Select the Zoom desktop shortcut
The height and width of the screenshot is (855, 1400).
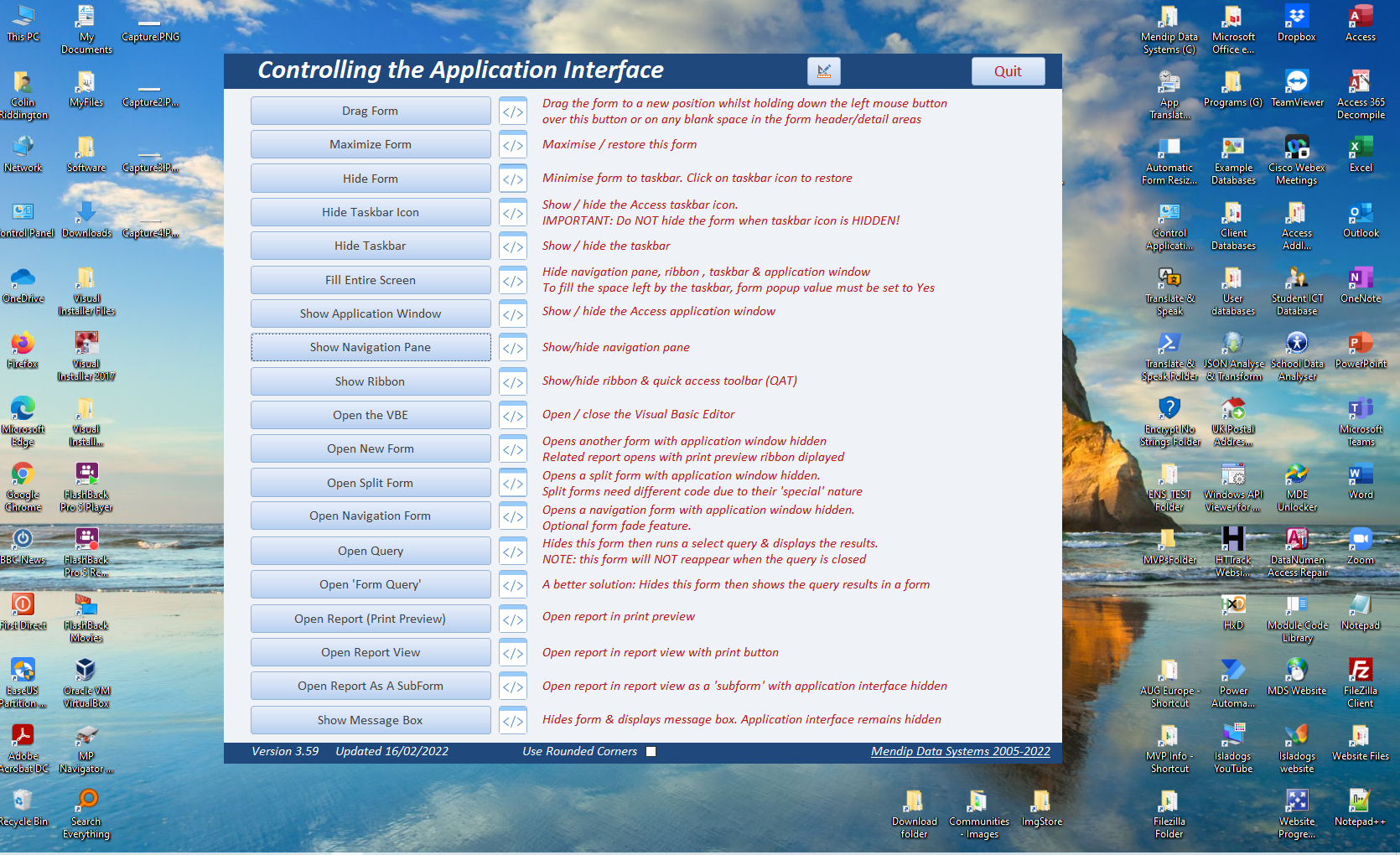(1361, 546)
